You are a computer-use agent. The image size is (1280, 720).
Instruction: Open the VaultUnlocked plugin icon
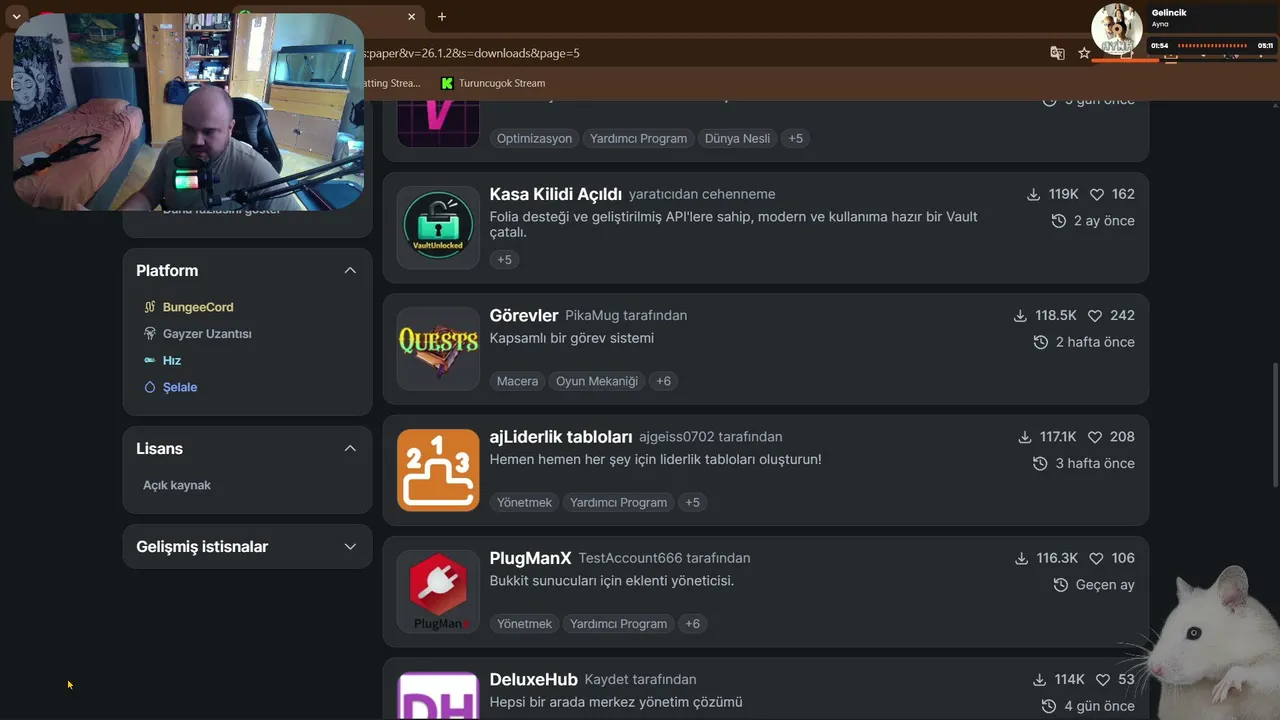438,227
